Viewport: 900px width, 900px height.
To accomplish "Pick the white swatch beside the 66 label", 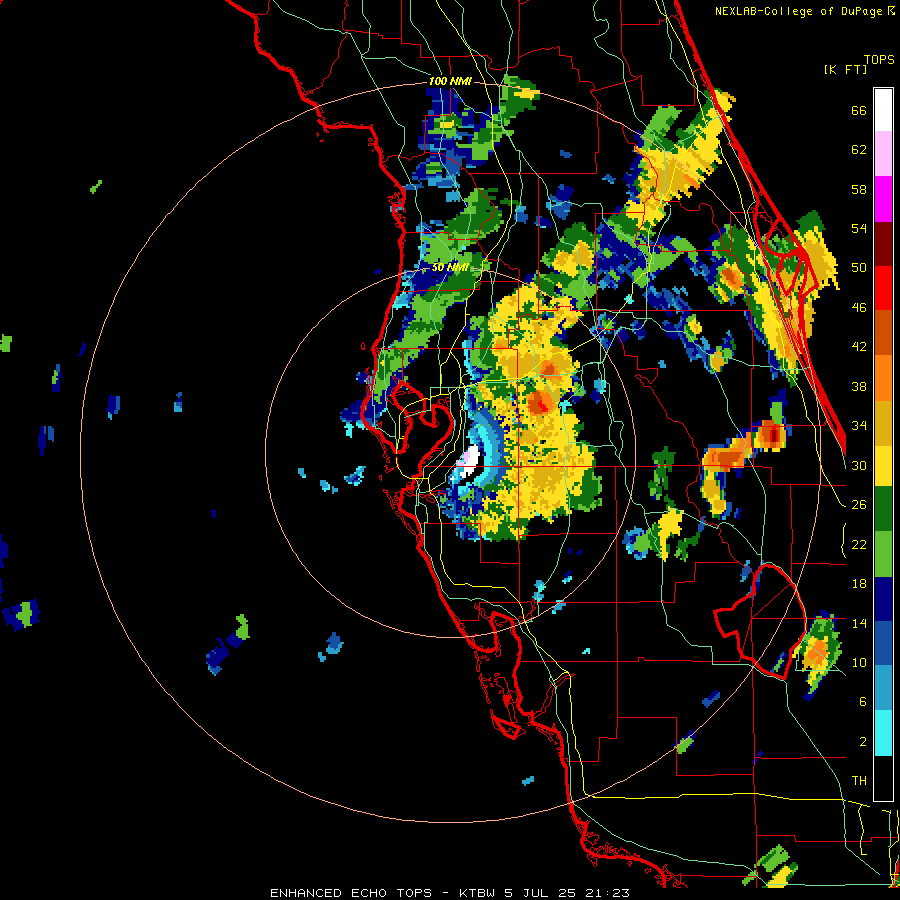I will (883, 110).
